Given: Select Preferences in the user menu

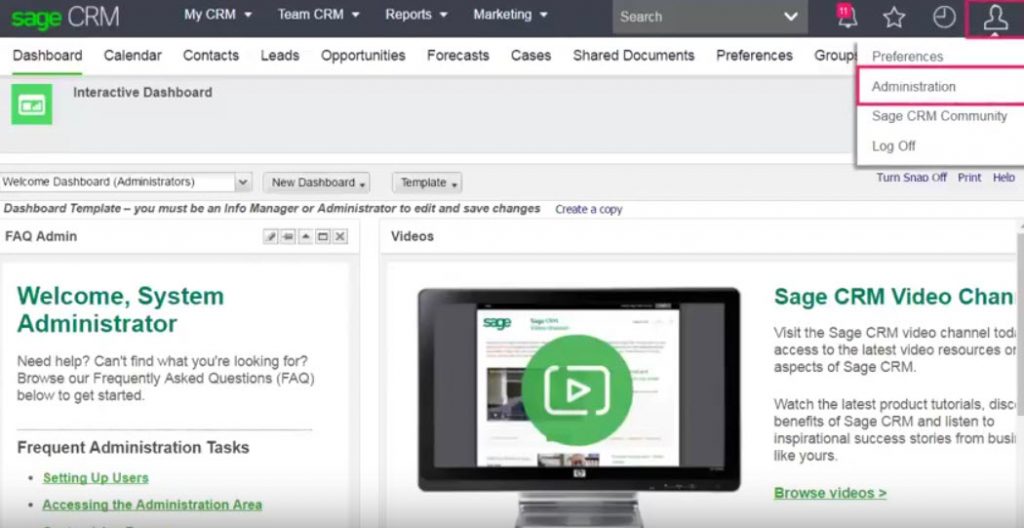Looking at the screenshot, I should tap(908, 57).
